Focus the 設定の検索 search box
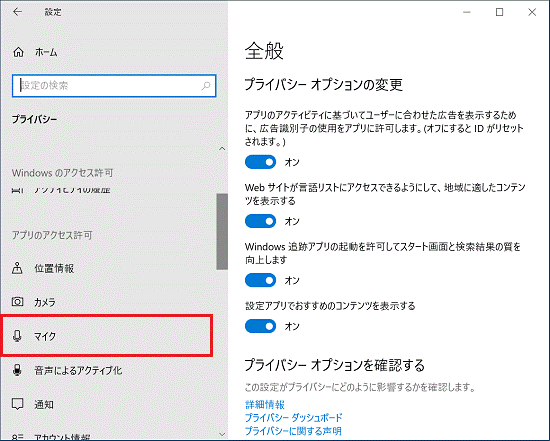The width and height of the screenshot is (550, 441). pos(114,86)
